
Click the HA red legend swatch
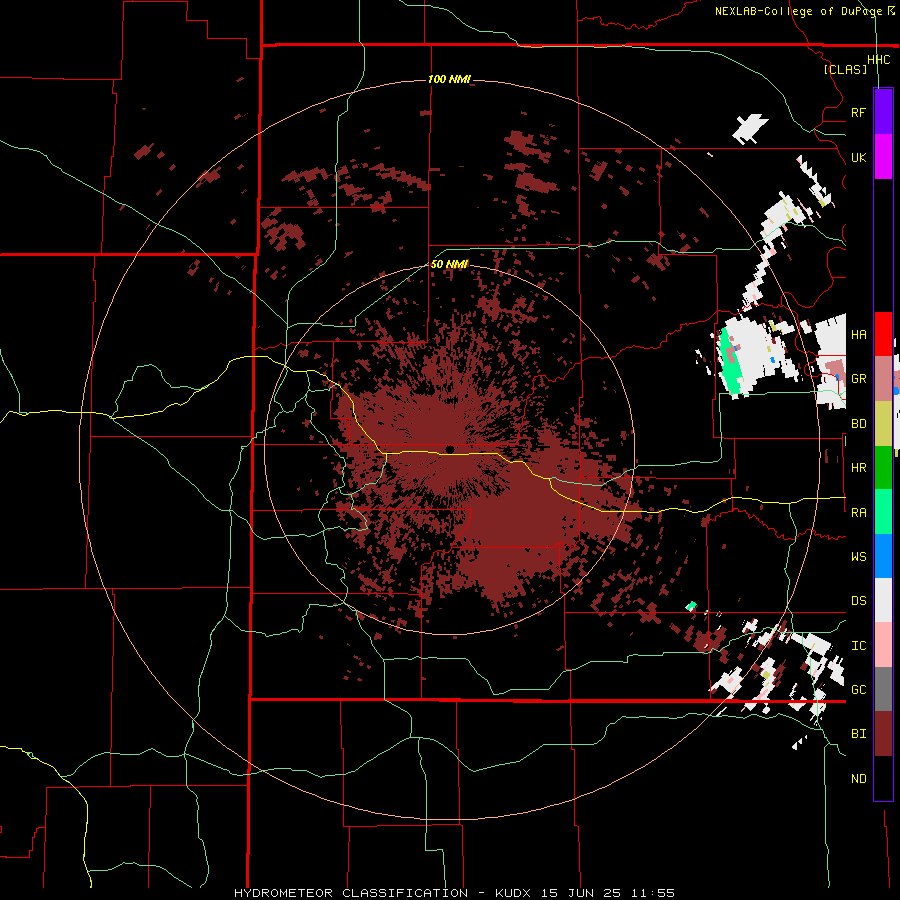click(883, 334)
